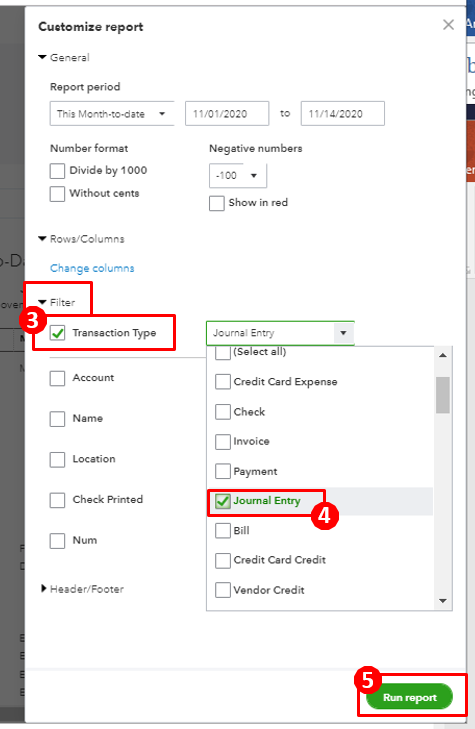This screenshot has width=475, height=729.
Task: Close the Customize report dialog
Action: [x=448, y=25]
